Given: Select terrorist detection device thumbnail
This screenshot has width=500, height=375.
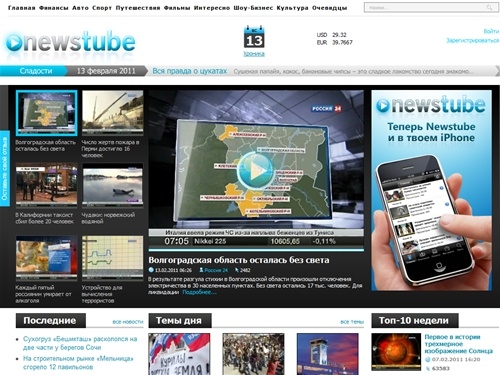Looking at the screenshot, I should [x=113, y=258].
